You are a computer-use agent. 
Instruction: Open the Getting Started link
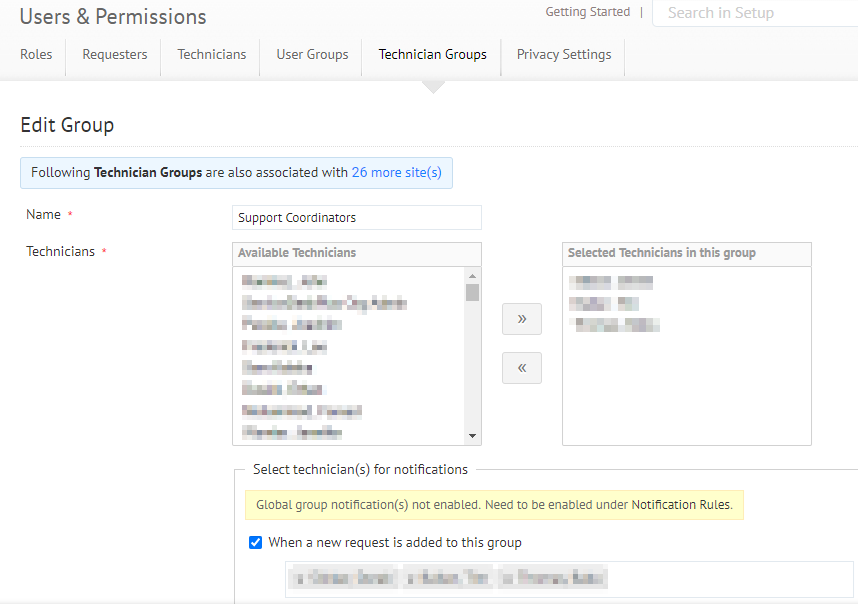(x=587, y=12)
